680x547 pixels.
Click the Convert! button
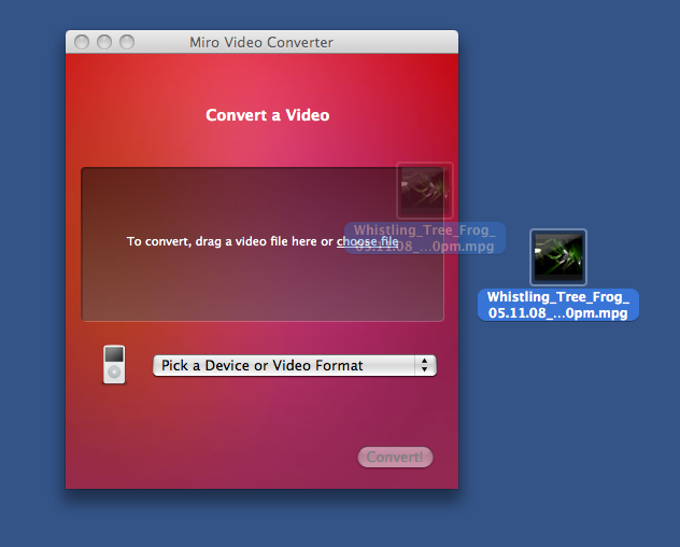click(x=395, y=457)
